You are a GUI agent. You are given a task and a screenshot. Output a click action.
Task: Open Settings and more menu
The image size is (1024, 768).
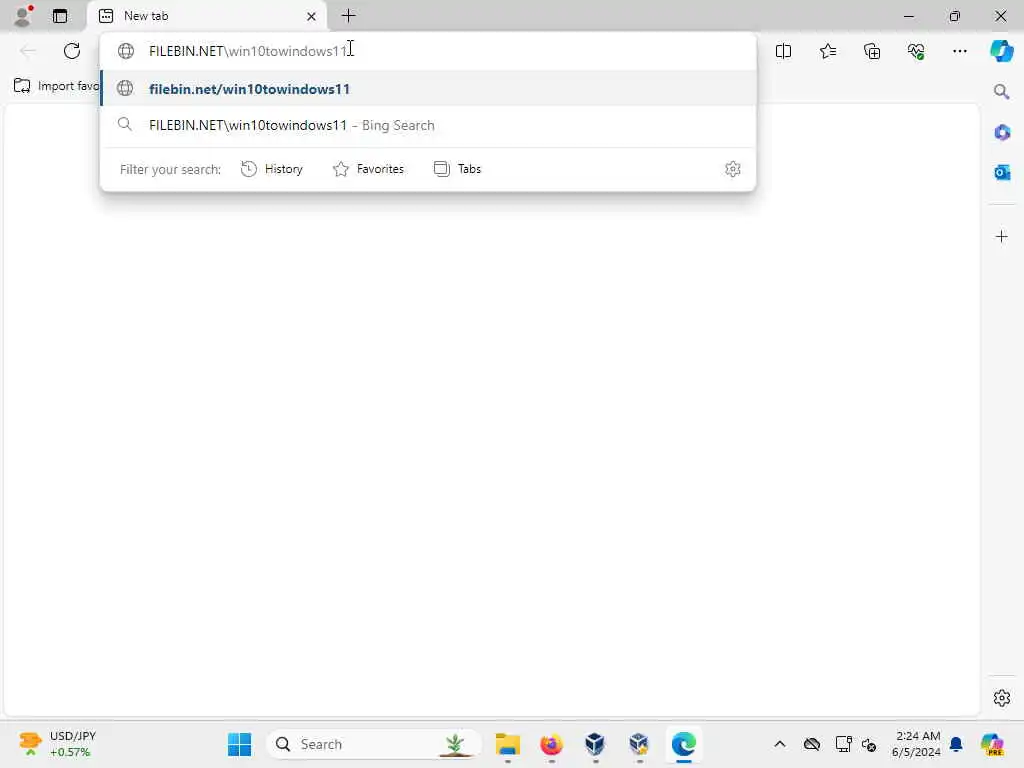(960, 51)
